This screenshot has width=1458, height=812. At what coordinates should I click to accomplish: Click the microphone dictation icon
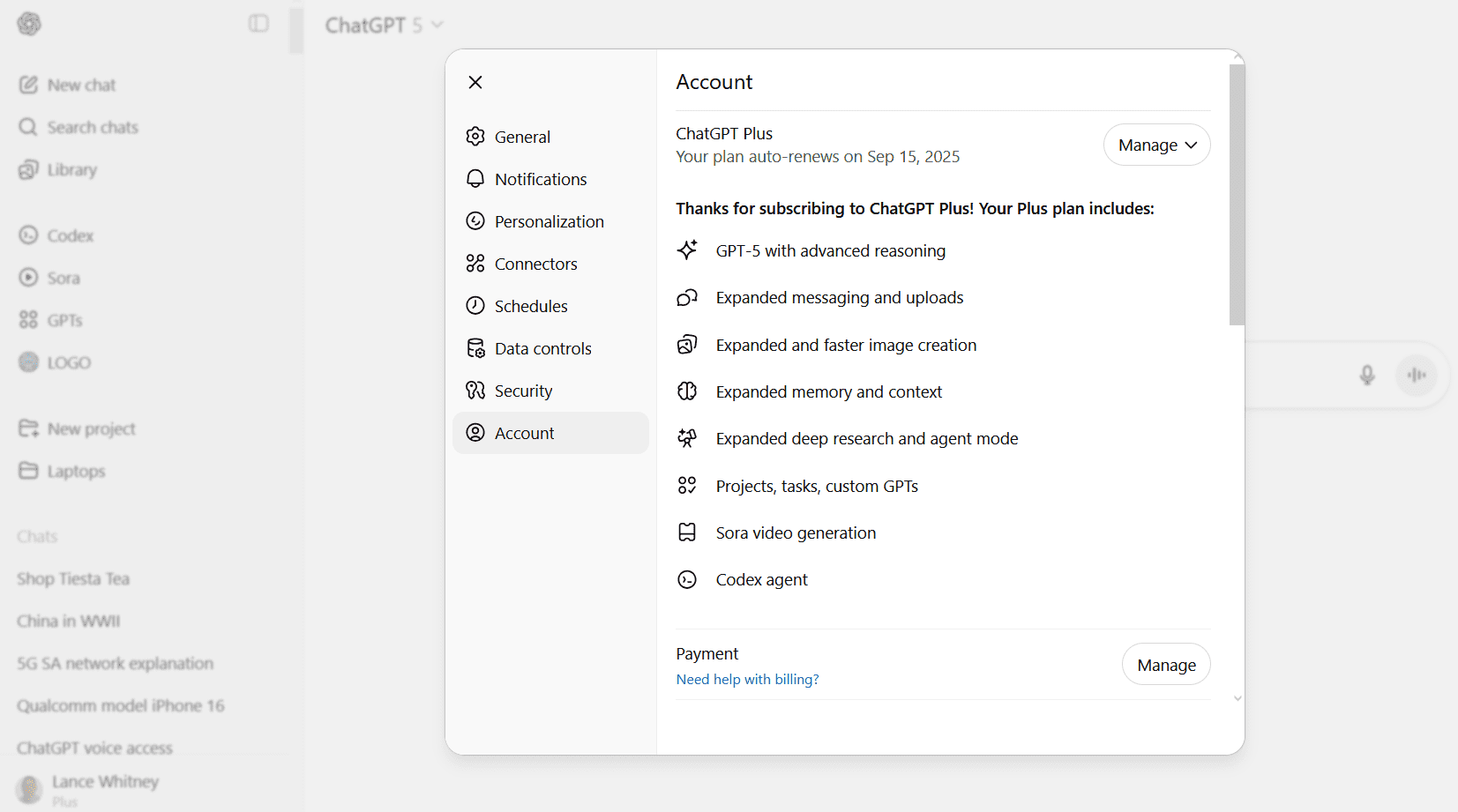coord(1366,375)
